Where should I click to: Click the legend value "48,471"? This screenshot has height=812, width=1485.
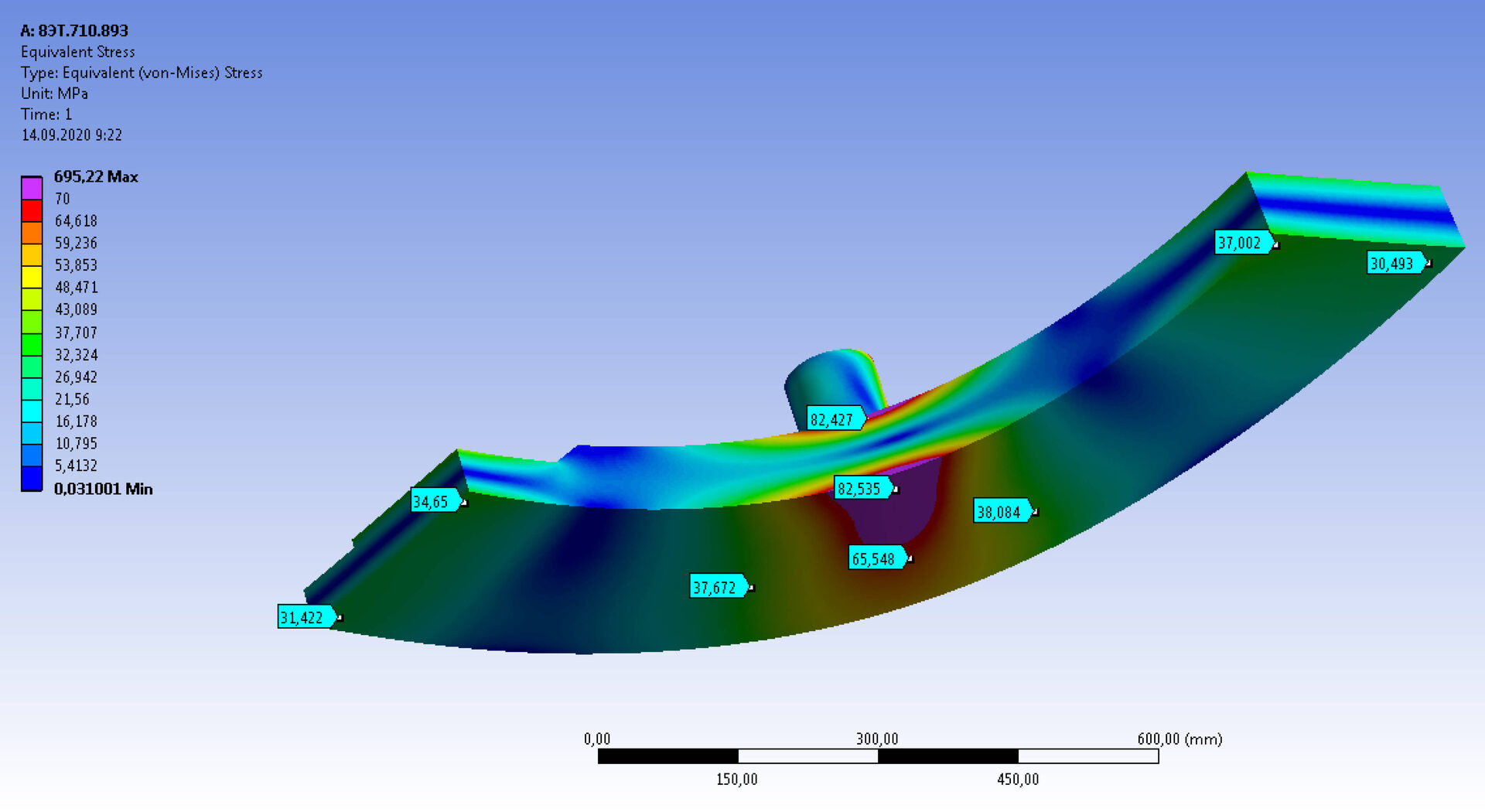[x=76, y=288]
